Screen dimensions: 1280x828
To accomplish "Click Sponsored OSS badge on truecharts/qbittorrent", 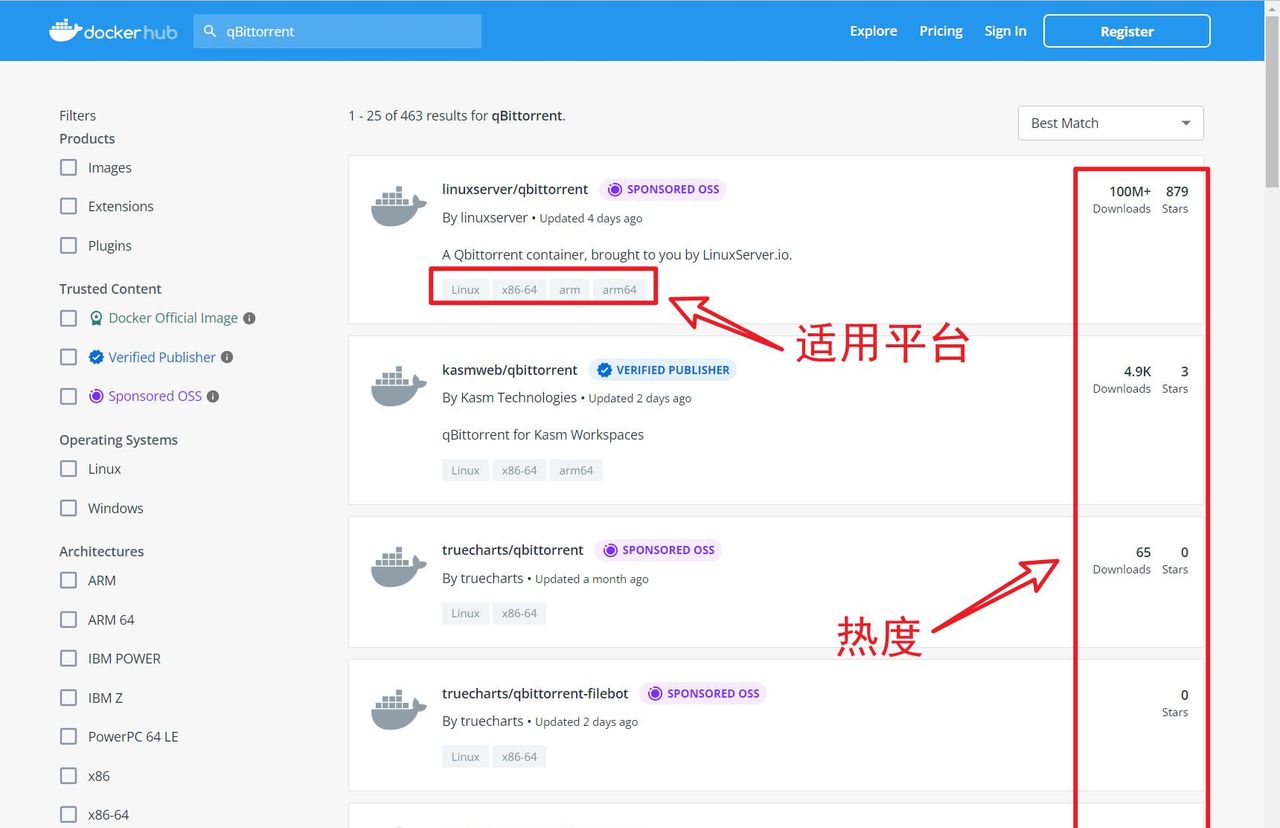I will 658,550.
